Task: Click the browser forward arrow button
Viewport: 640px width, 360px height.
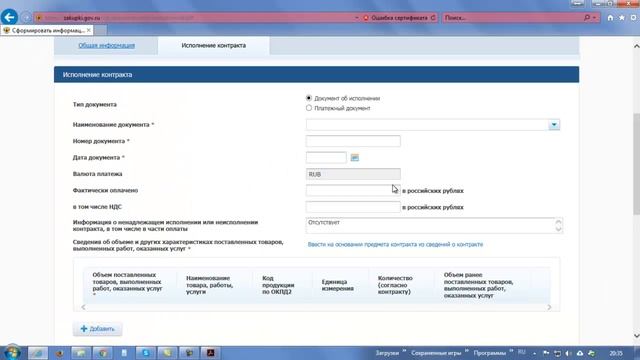Action: (26, 18)
